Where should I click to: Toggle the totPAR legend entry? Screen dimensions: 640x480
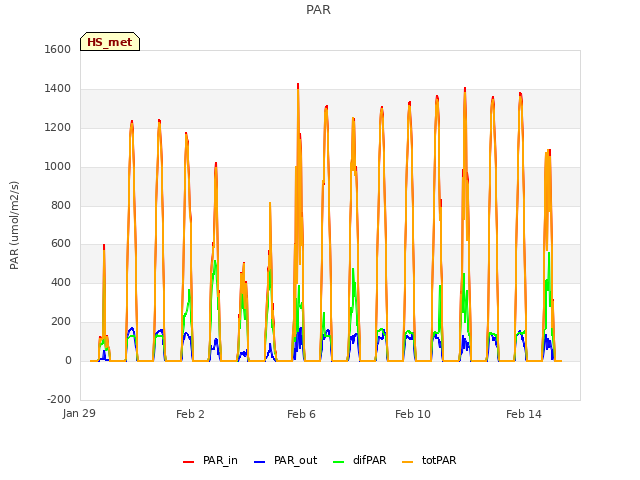(429, 460)
